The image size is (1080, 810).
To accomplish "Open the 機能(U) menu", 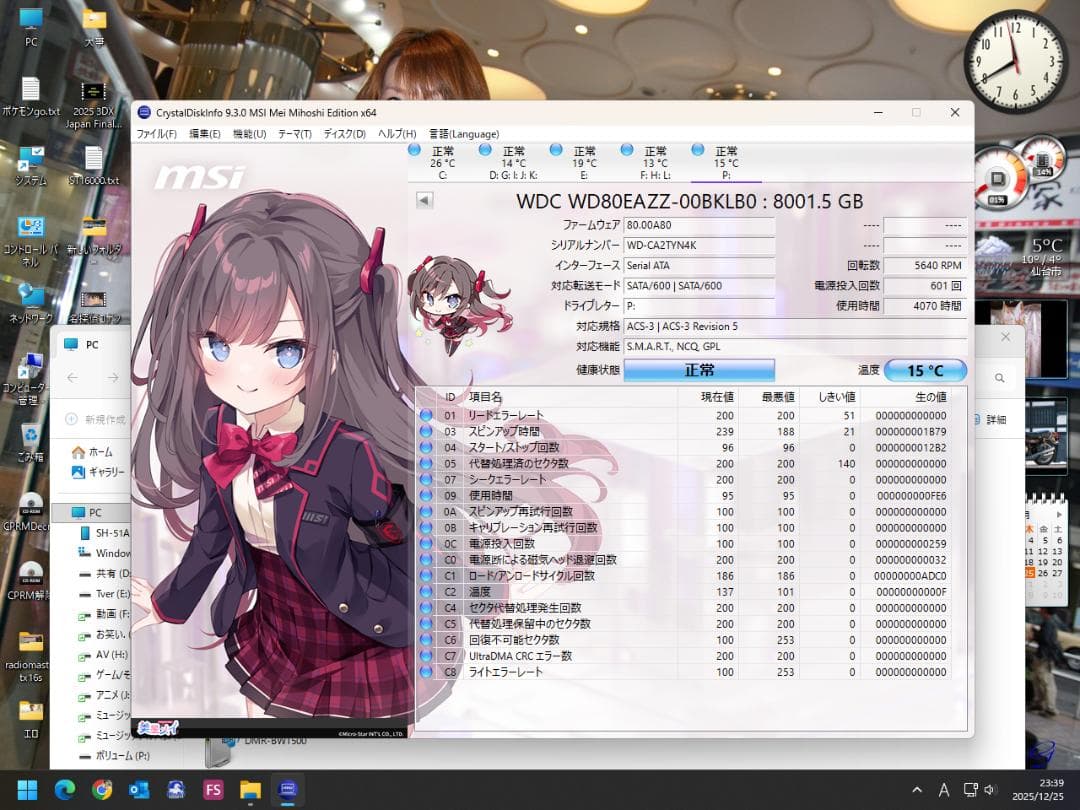I will pyautogui.click(x=249, y=134).
